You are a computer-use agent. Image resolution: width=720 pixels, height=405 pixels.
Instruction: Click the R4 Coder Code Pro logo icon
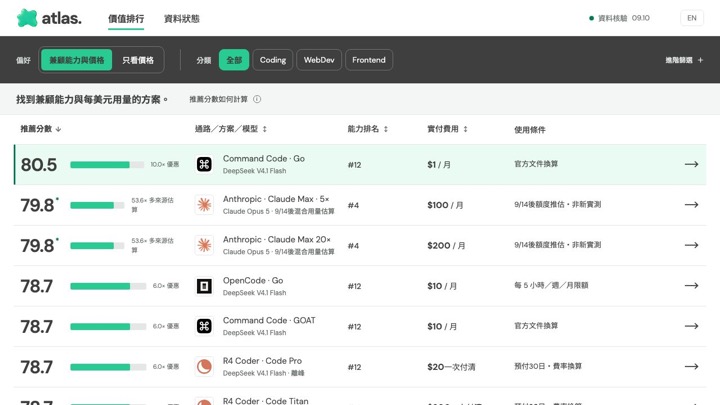pyautogui.click(x=204, y=366)
